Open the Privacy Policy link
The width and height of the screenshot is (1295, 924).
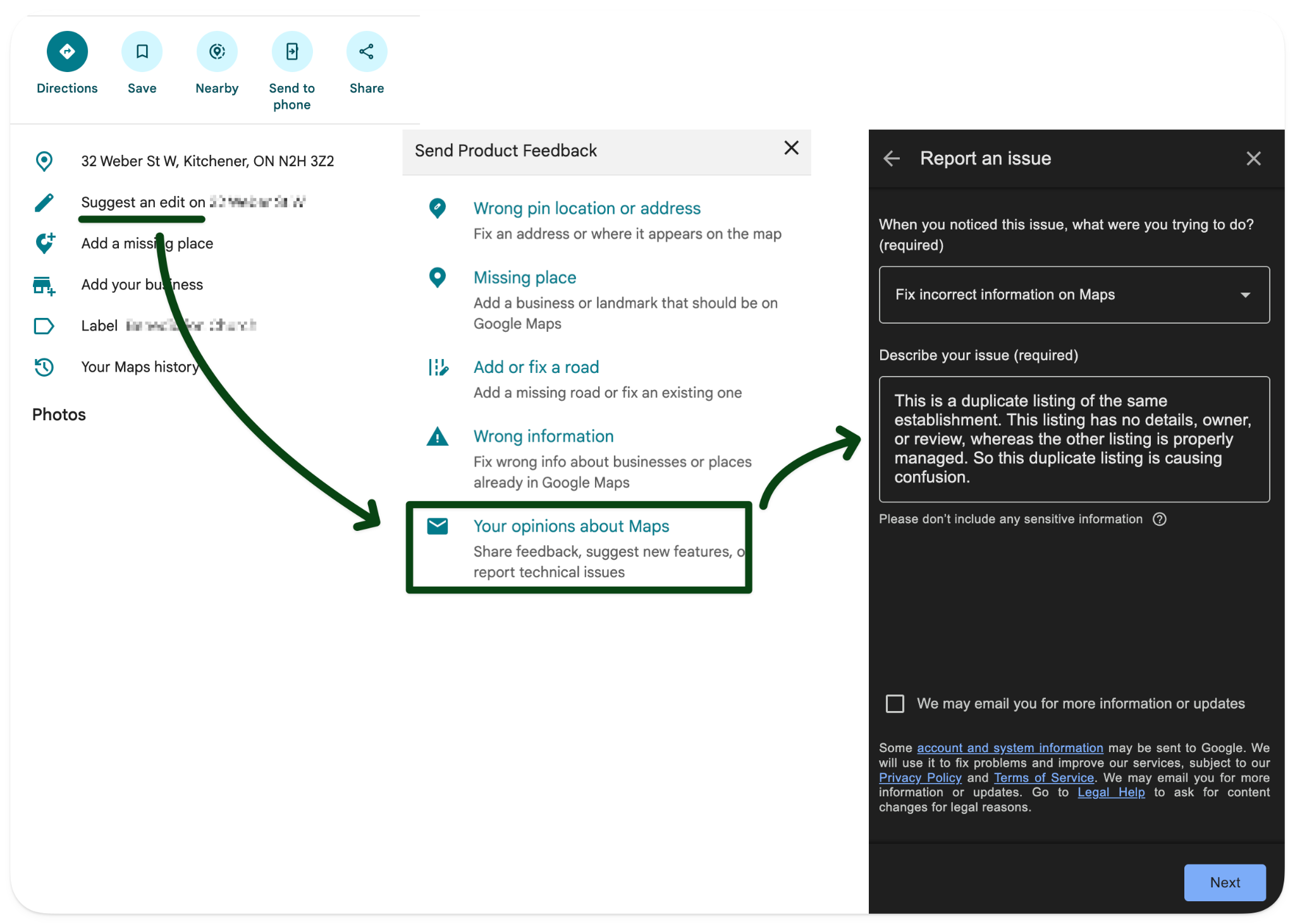pos(920,777)
